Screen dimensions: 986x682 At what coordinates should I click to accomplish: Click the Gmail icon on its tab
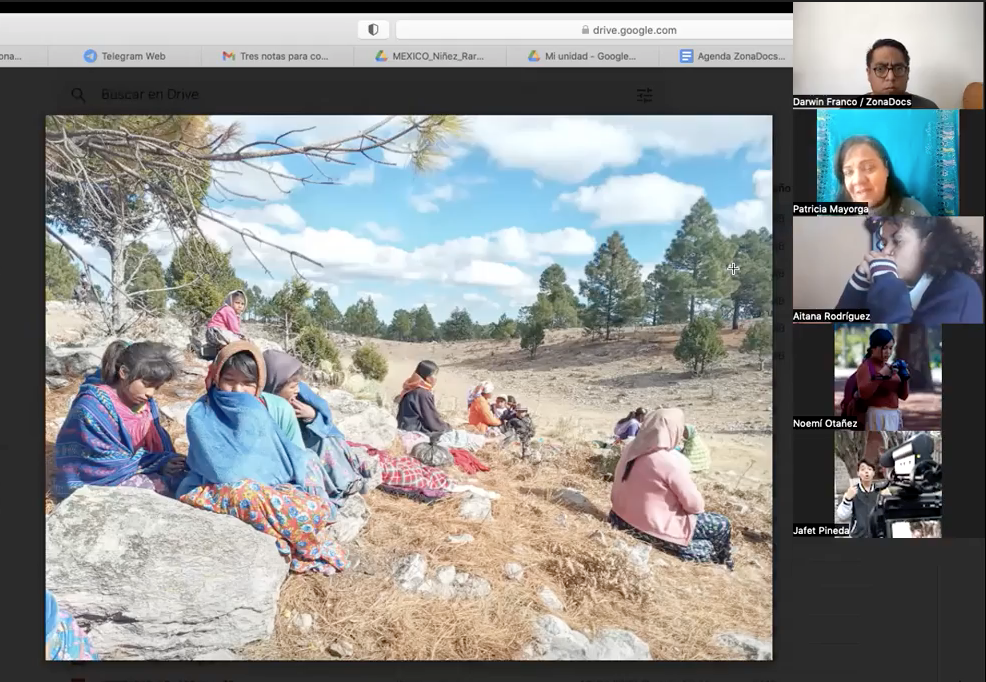point(229,56)
